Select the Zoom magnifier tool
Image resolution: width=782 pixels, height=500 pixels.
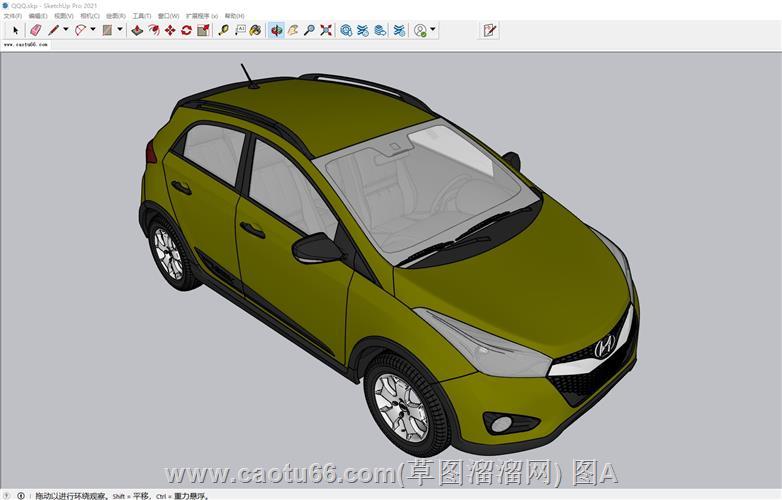click(309, 30)
